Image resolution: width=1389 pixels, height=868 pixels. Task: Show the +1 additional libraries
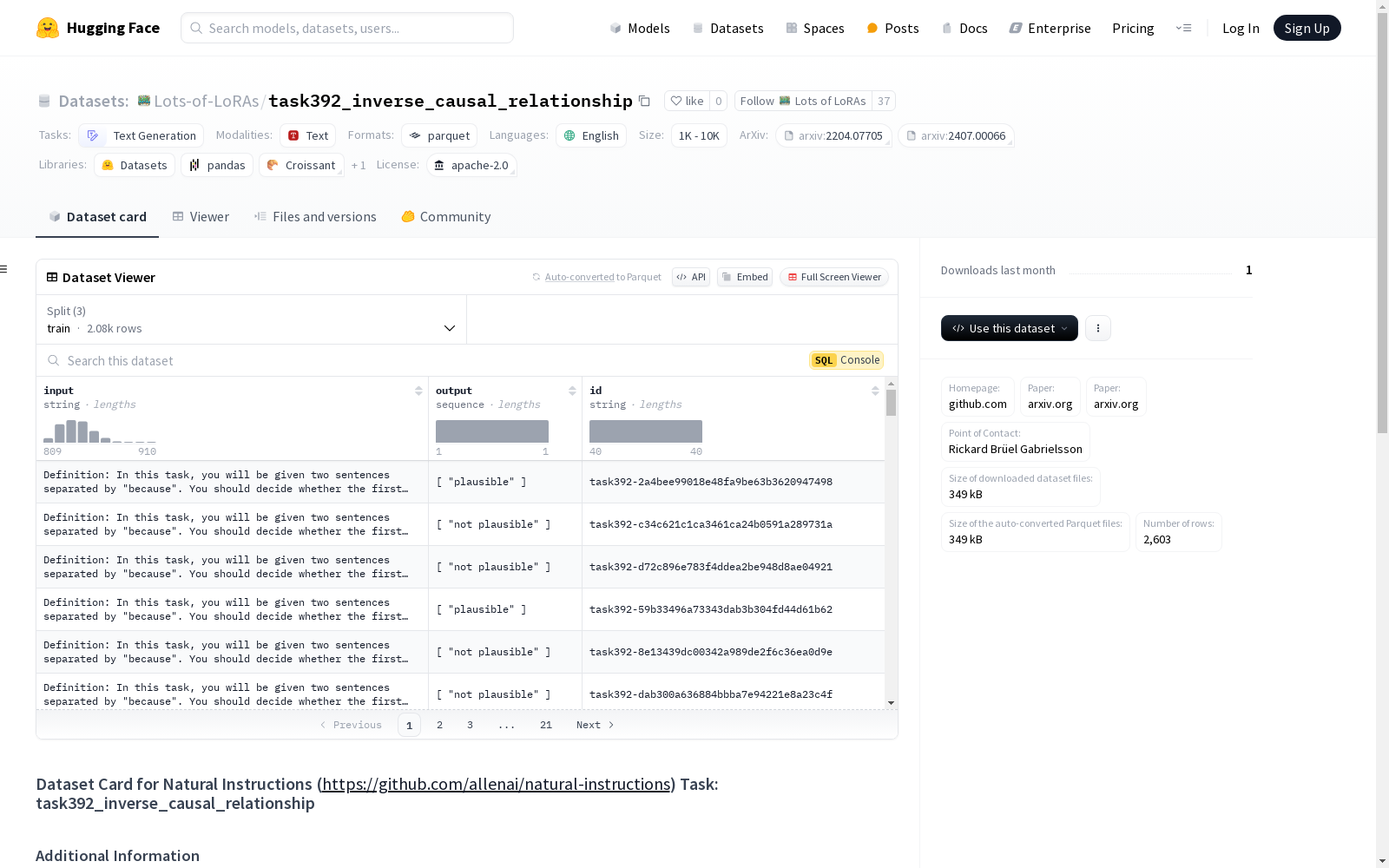click(x=359, y=165)
